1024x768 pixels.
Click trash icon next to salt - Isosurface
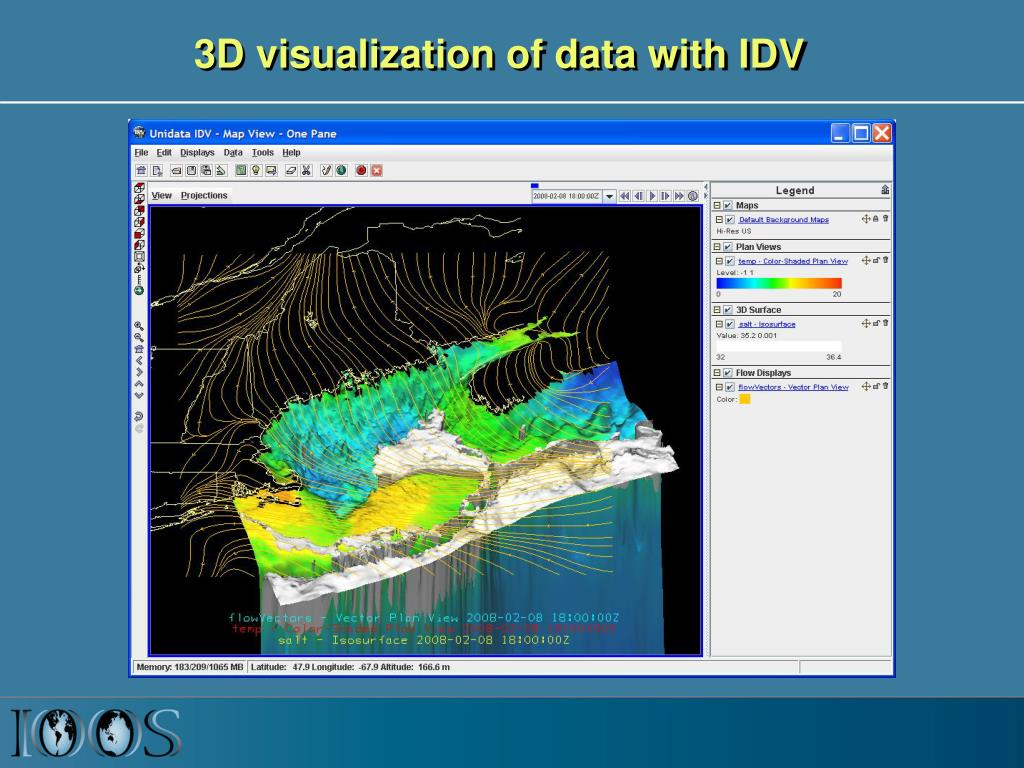[x=886, y=323]
